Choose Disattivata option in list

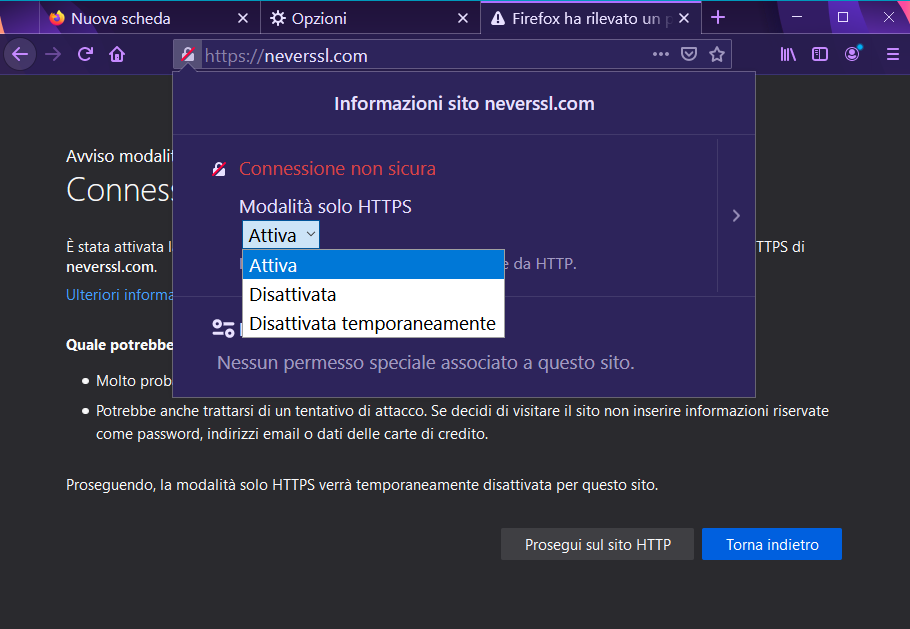point(373,295)
